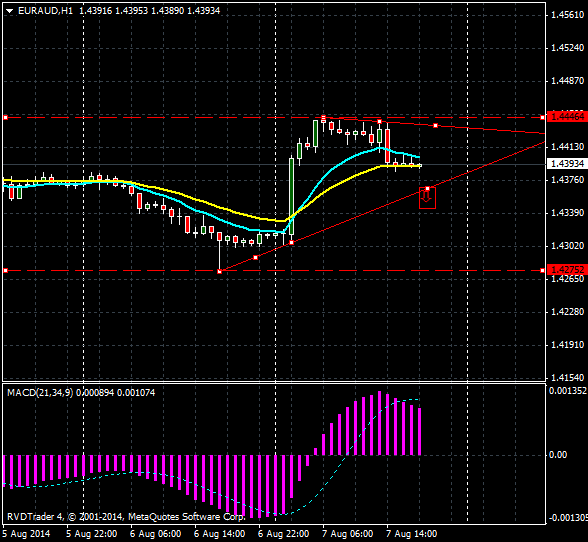Select the rising trendline's starting anchor at the low wick
The height and width of the screenshot is (542, 588).
coord(220,271)
